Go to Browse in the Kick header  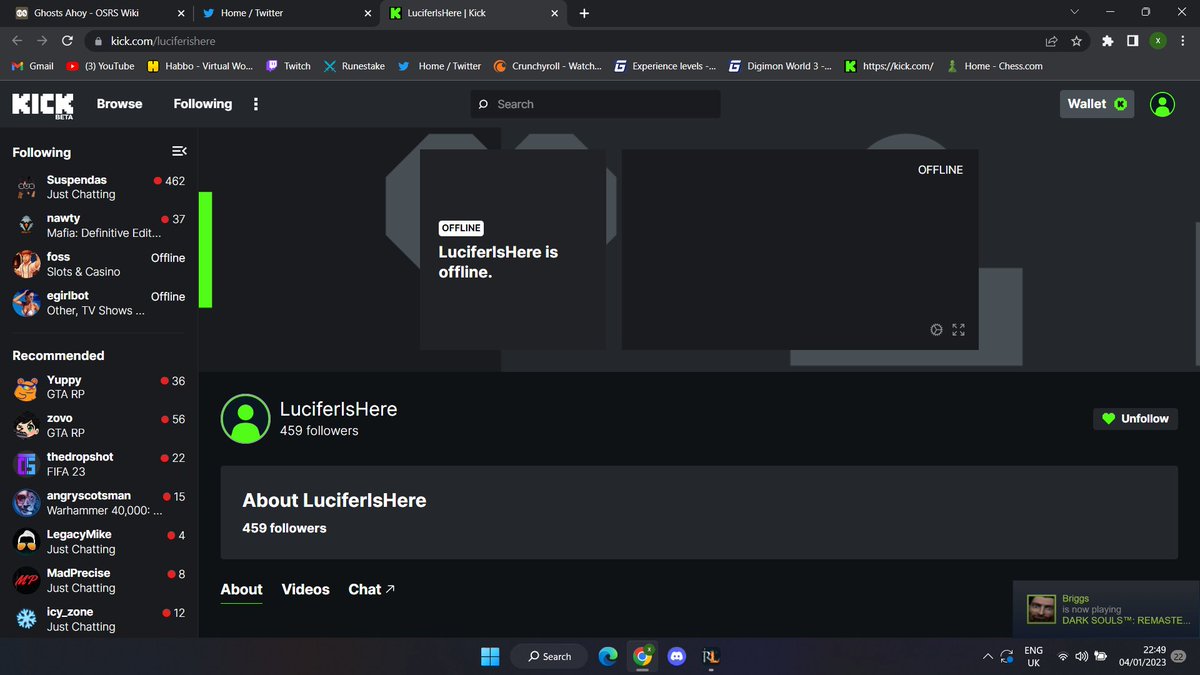(x=119, y=104)
